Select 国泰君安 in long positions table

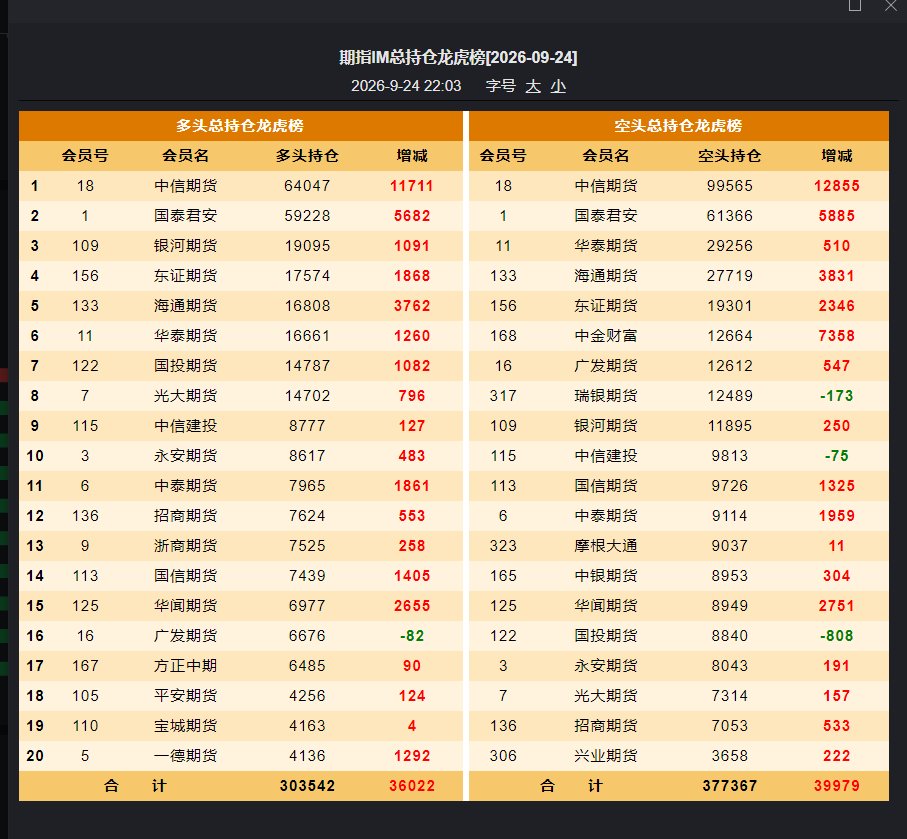pyautogui.click(x=186, y=216)
